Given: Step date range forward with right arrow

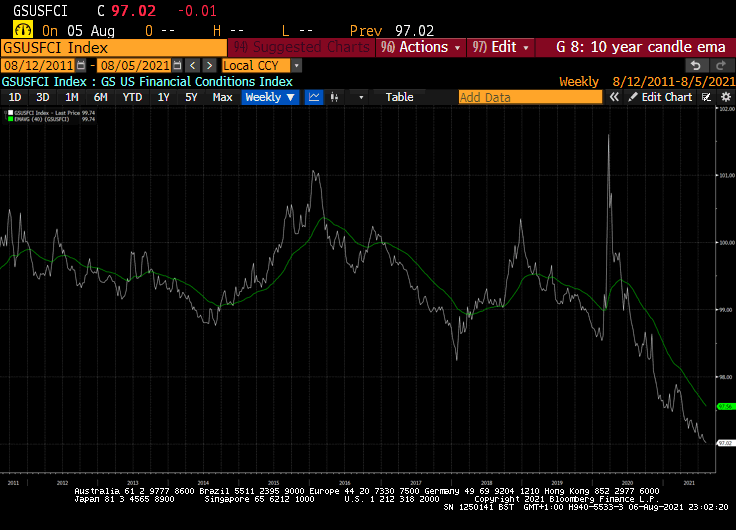Looking at the screenshot, I should tap(210, 65).
